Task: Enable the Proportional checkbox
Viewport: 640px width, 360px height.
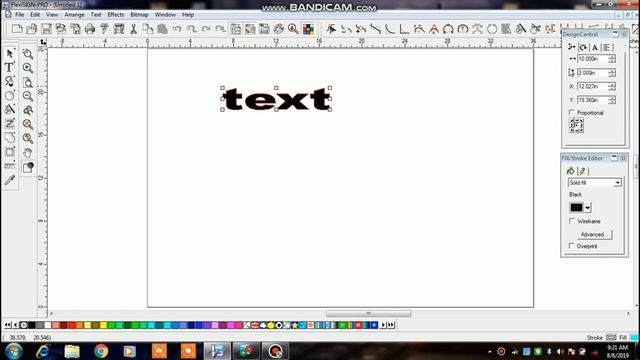Action: pos(571,112)
